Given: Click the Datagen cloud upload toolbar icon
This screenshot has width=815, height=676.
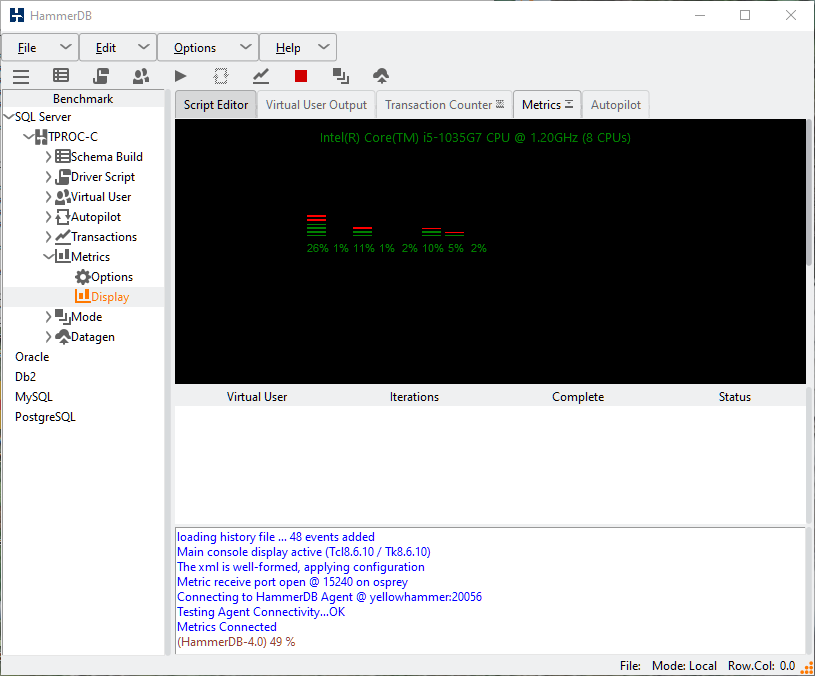Looking at the screenshot, I should pyautogui.click(x=381, y=76).
